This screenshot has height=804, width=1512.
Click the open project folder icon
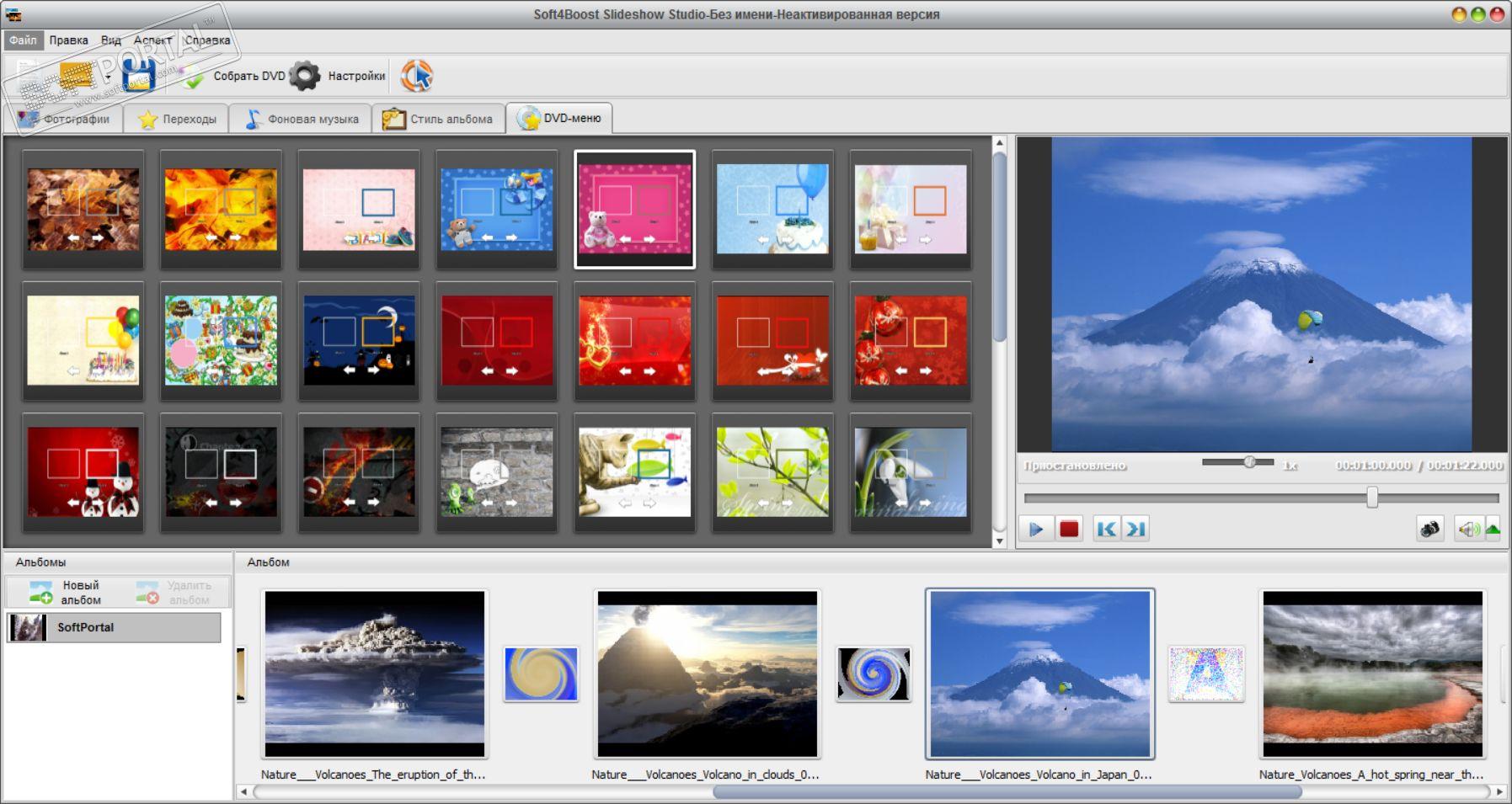point(77,76)
